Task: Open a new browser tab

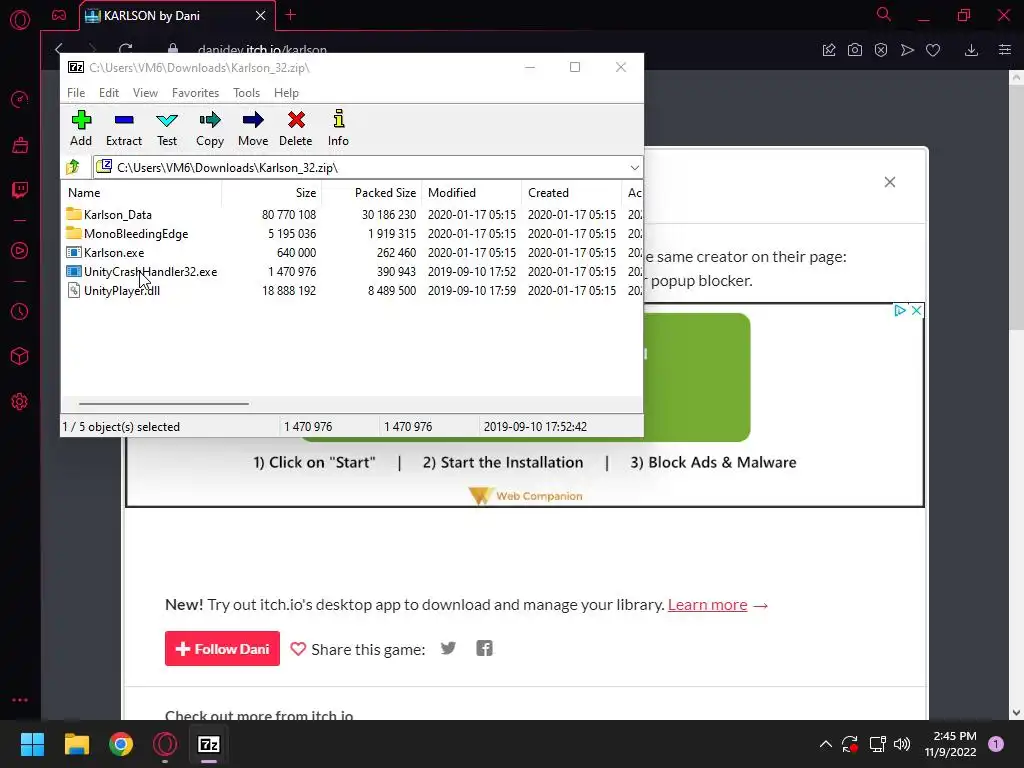Action: coord(291,15)
